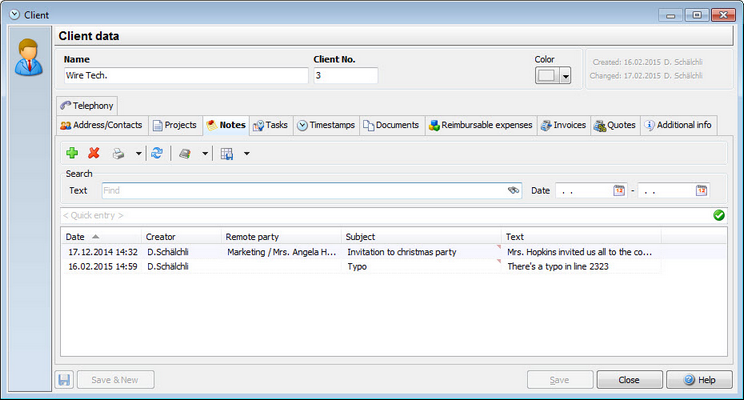Click the eraser icon in notes toolbar

[x=185, y=153]
